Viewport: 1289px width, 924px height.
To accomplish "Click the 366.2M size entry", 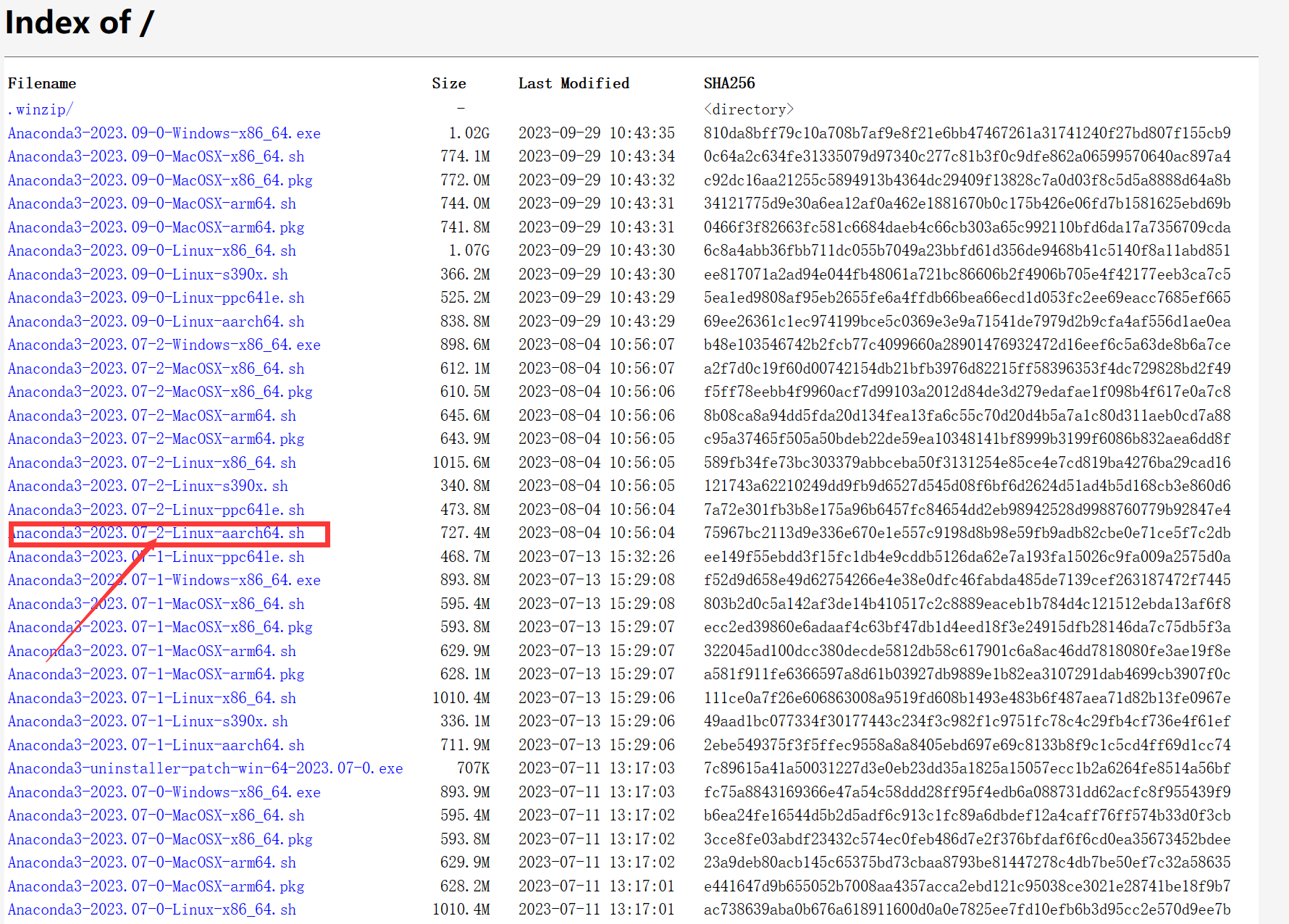I will tap(466, 274).
